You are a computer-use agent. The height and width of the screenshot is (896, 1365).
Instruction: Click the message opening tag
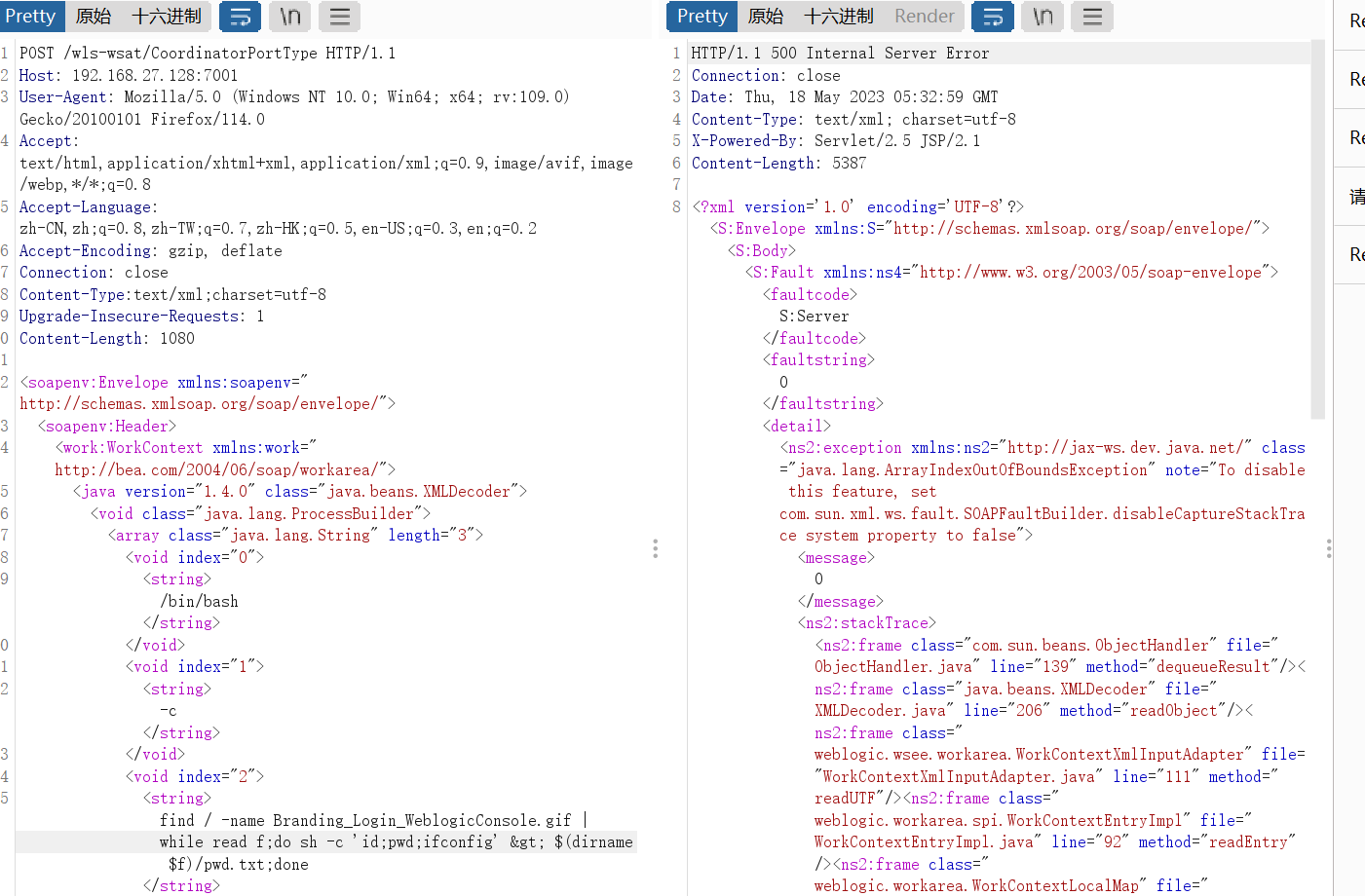836,558
